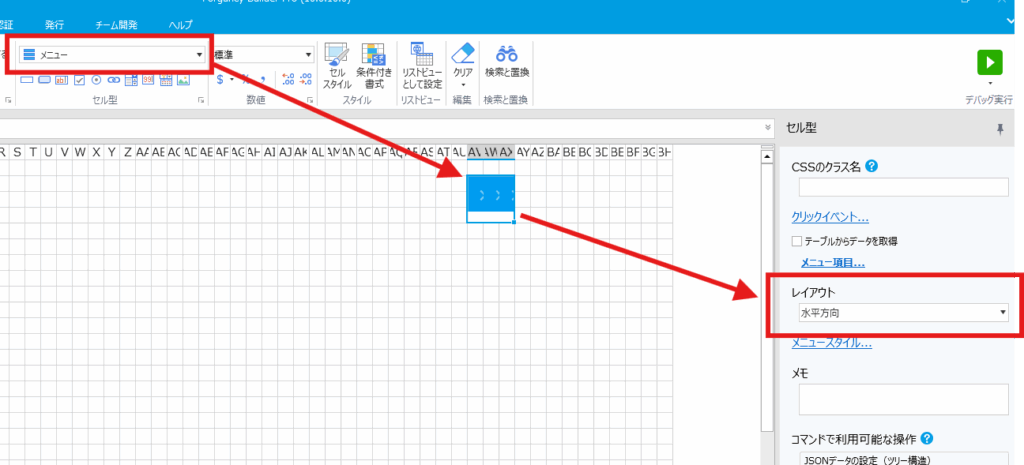Image resolution: width=1024 pixels, height=465 pixels.
Task: Click リストビューとして設定 icon
Action: click(x=422, y=64)
